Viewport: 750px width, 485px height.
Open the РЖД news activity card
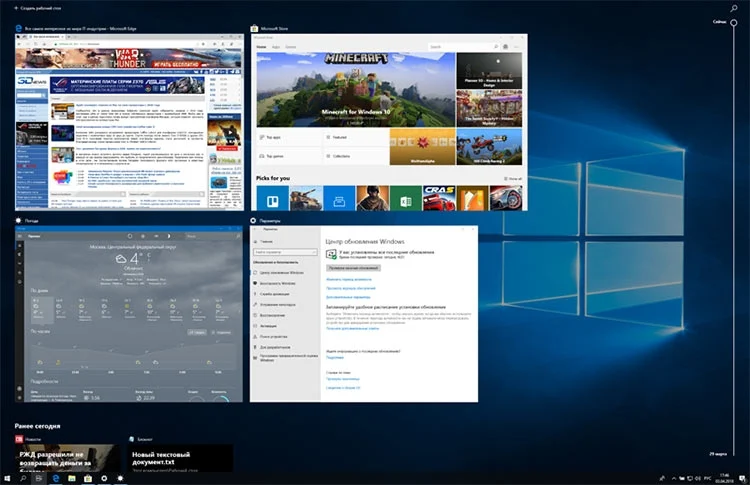[x=67, y=458]
